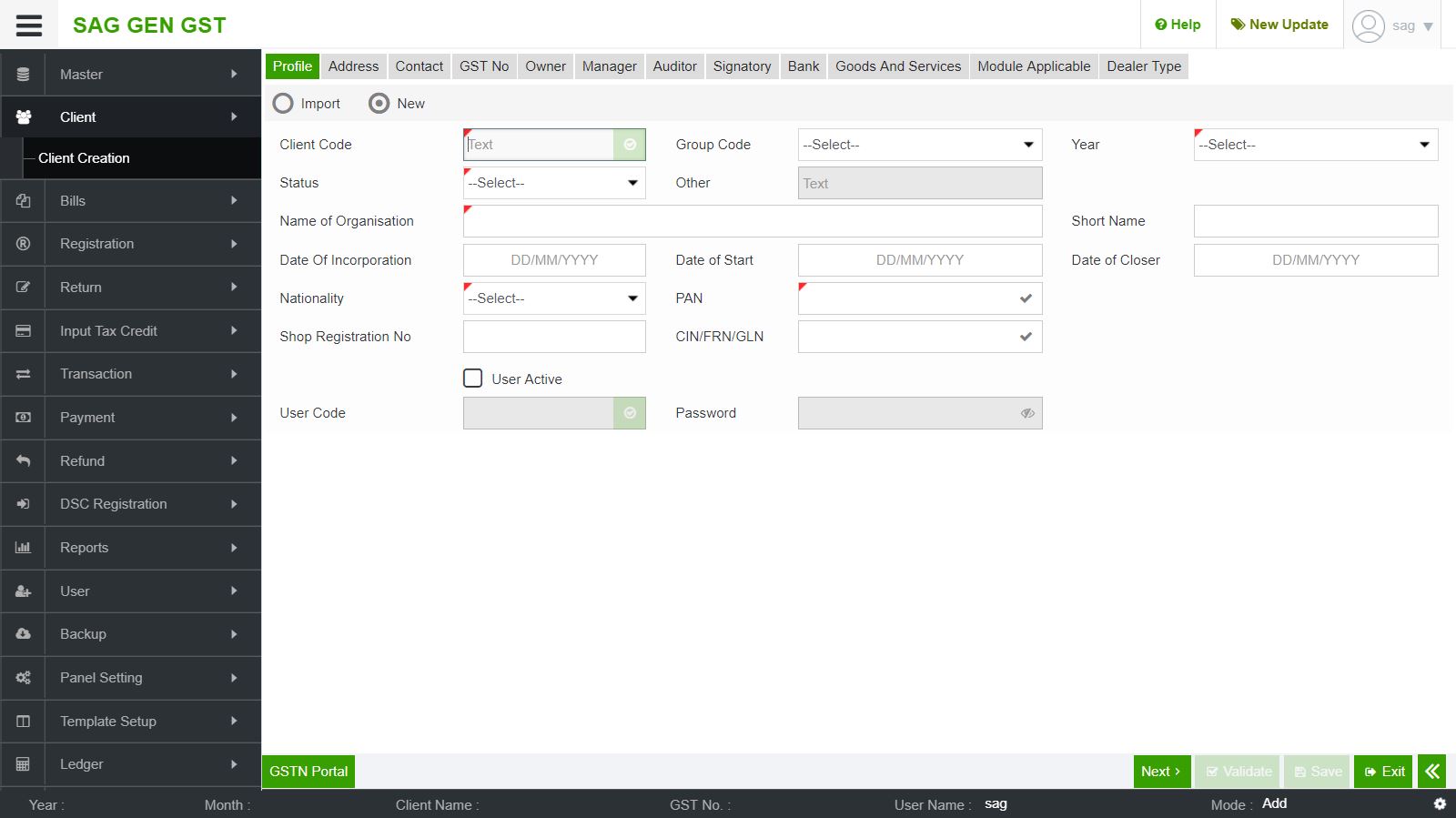Click the Input Tax Credit card icon
Viewport: 1456px width, 818px height.
tap(24, 331)
